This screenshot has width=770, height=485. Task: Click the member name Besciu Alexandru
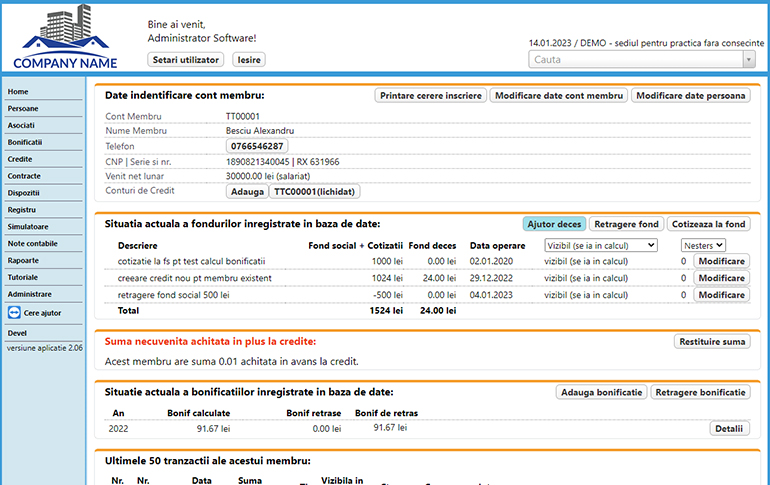[260, 131]
